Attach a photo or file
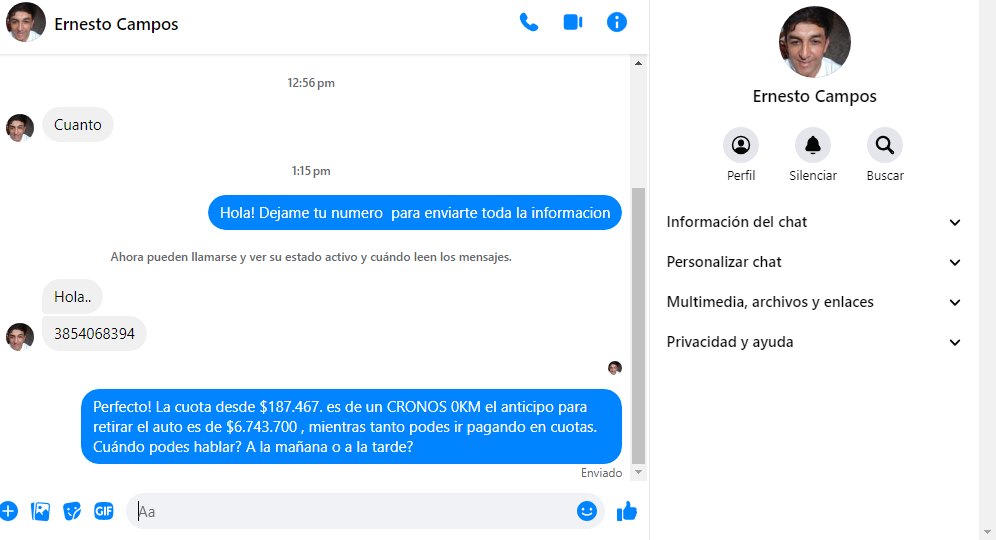This screenshot has width=996, height=540. coord(41,511)
